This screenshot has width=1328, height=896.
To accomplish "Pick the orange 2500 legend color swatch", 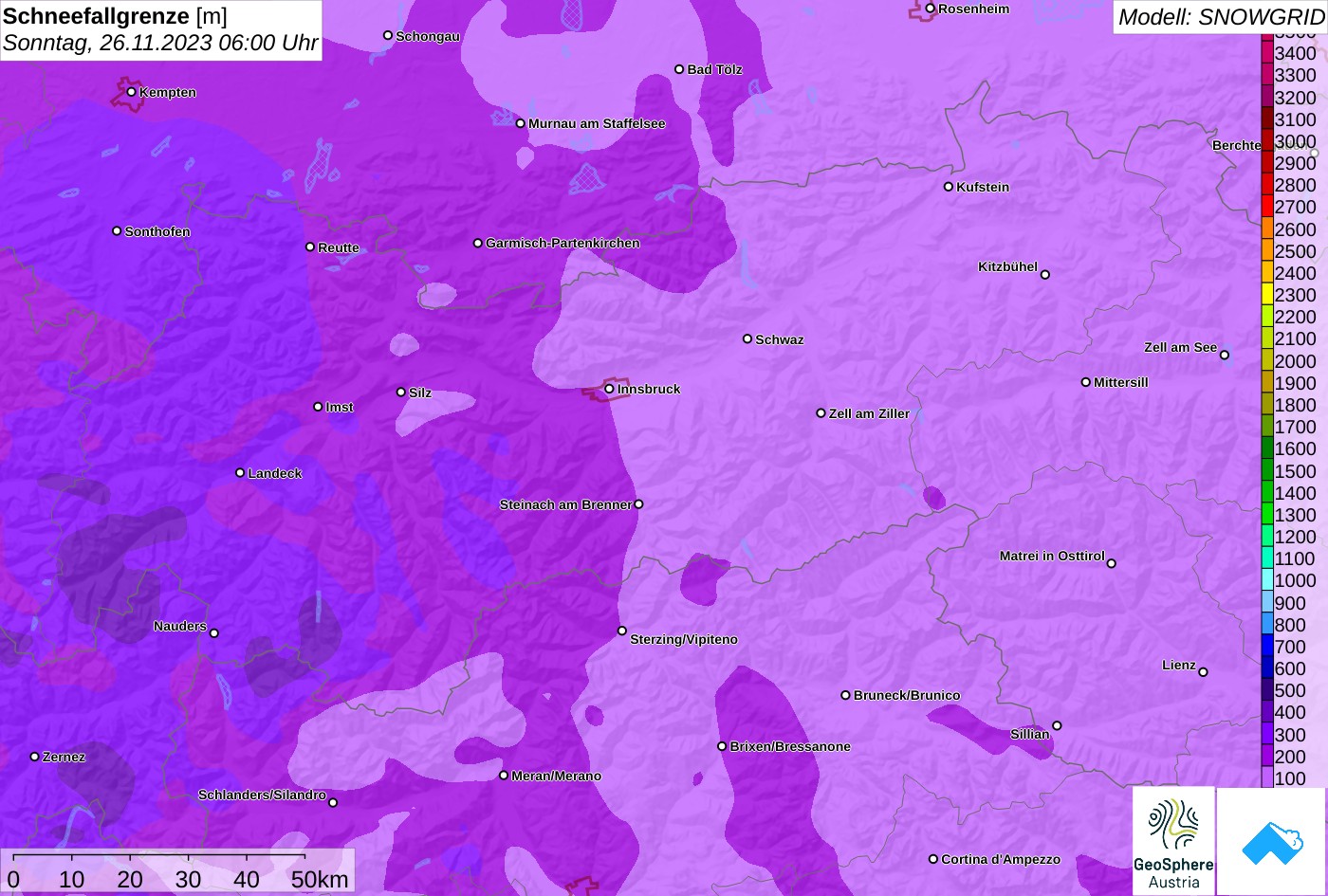I will pos(1267,251).
